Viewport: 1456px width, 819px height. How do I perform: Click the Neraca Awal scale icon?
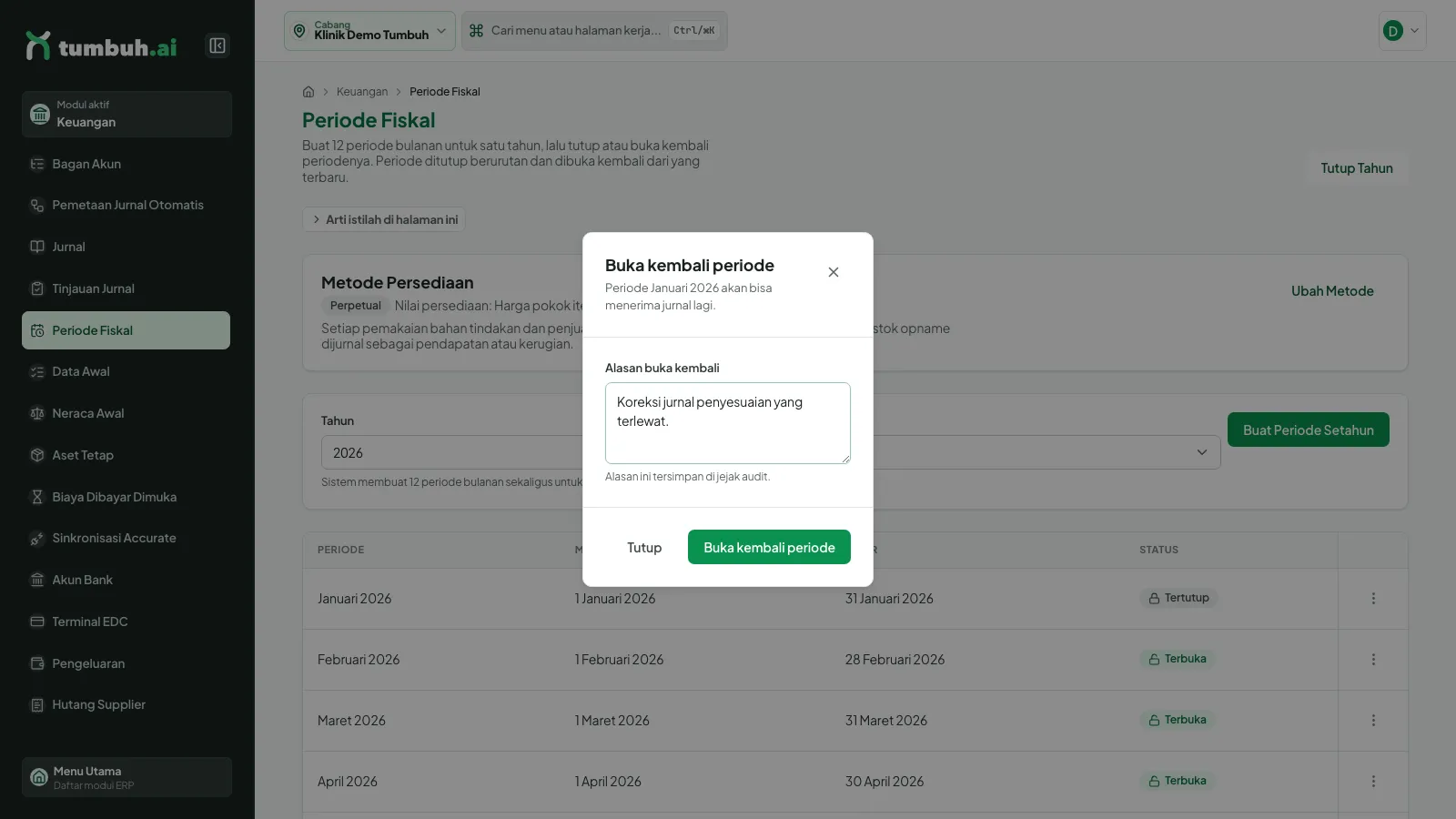coord(37,413)
